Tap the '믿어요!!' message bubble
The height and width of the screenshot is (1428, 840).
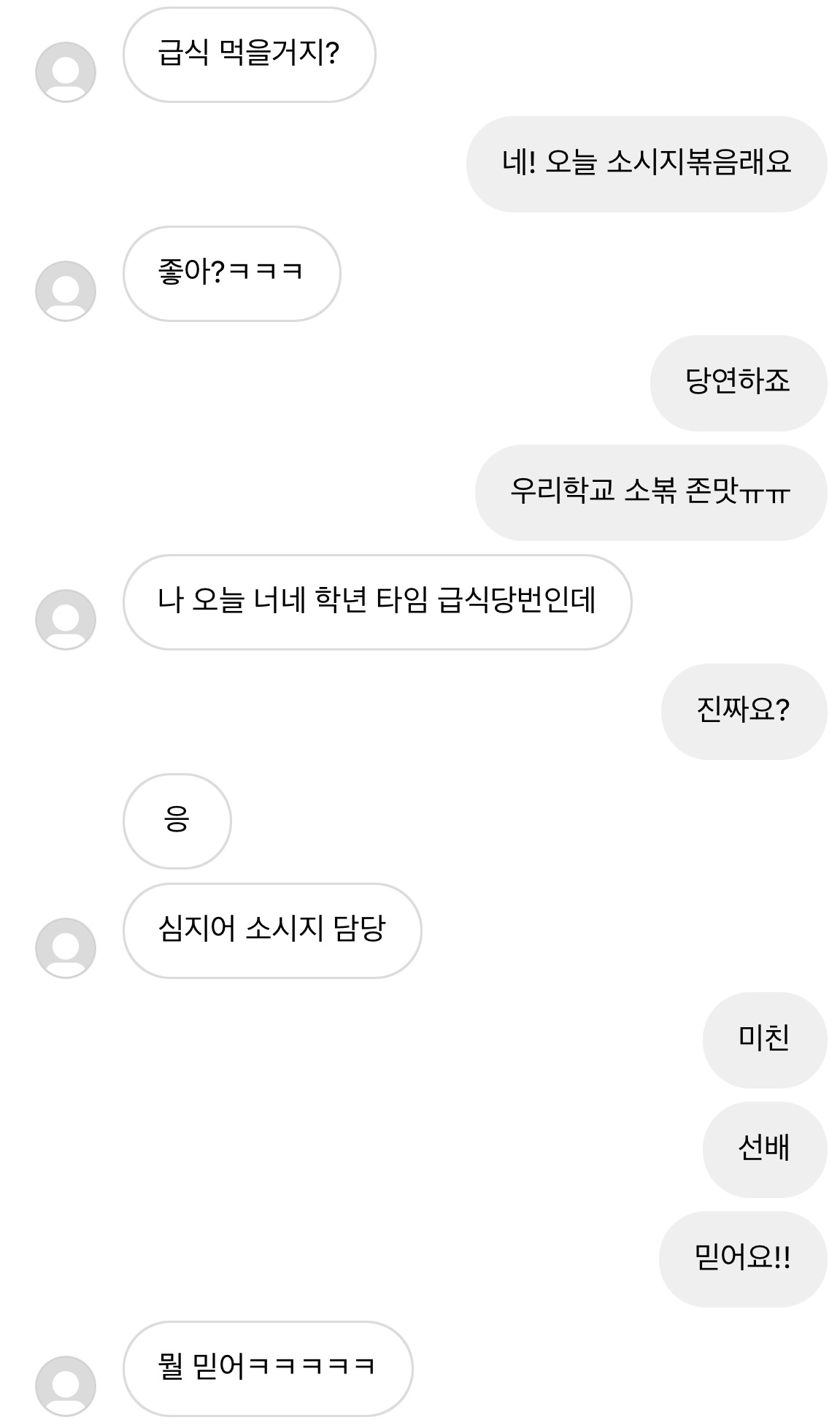click(742, 1259)
